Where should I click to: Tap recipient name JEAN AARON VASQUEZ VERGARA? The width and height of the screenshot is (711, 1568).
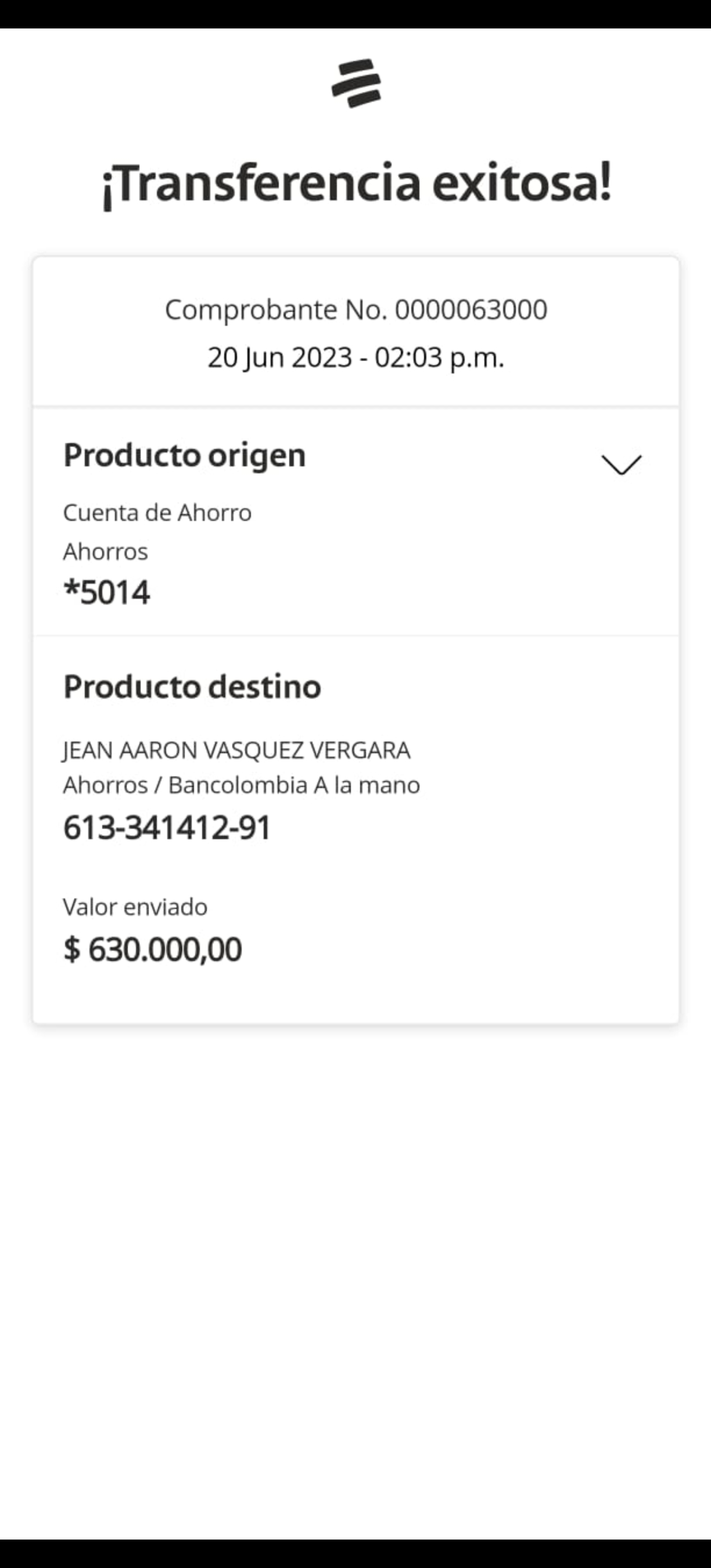coord(236,750)
